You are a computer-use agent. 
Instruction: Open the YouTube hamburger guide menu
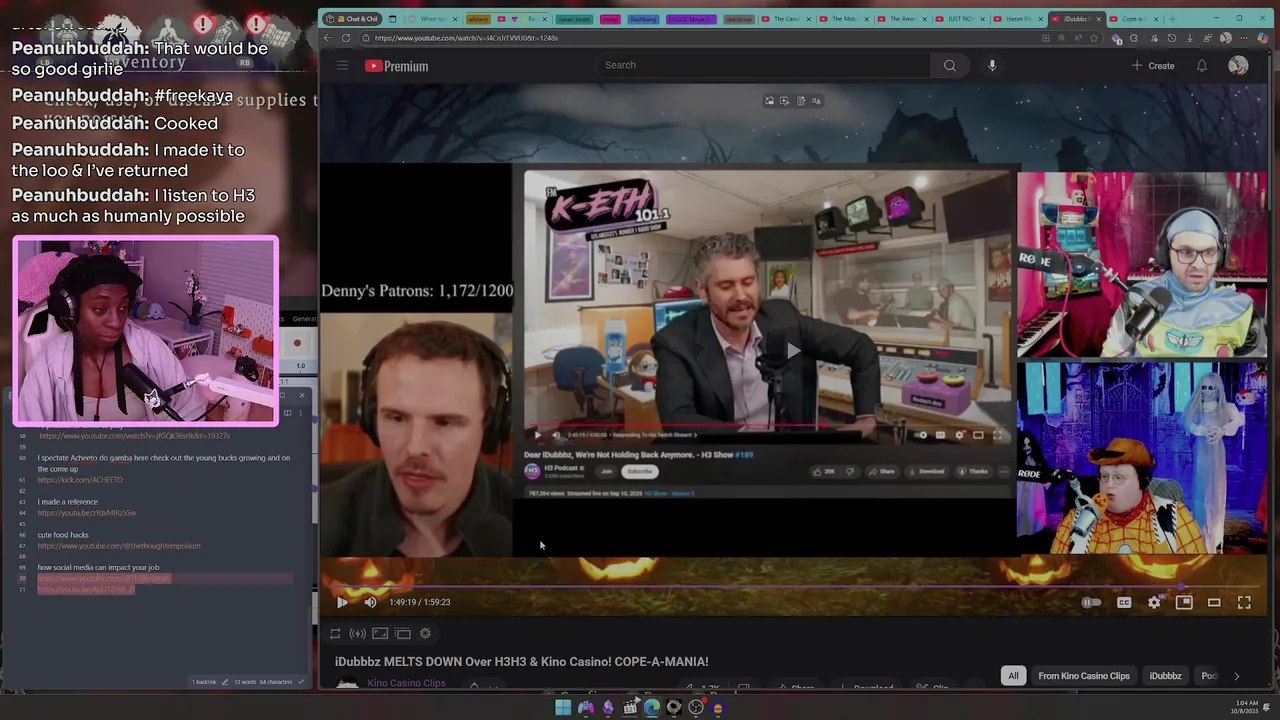click(x=342, y=66)
